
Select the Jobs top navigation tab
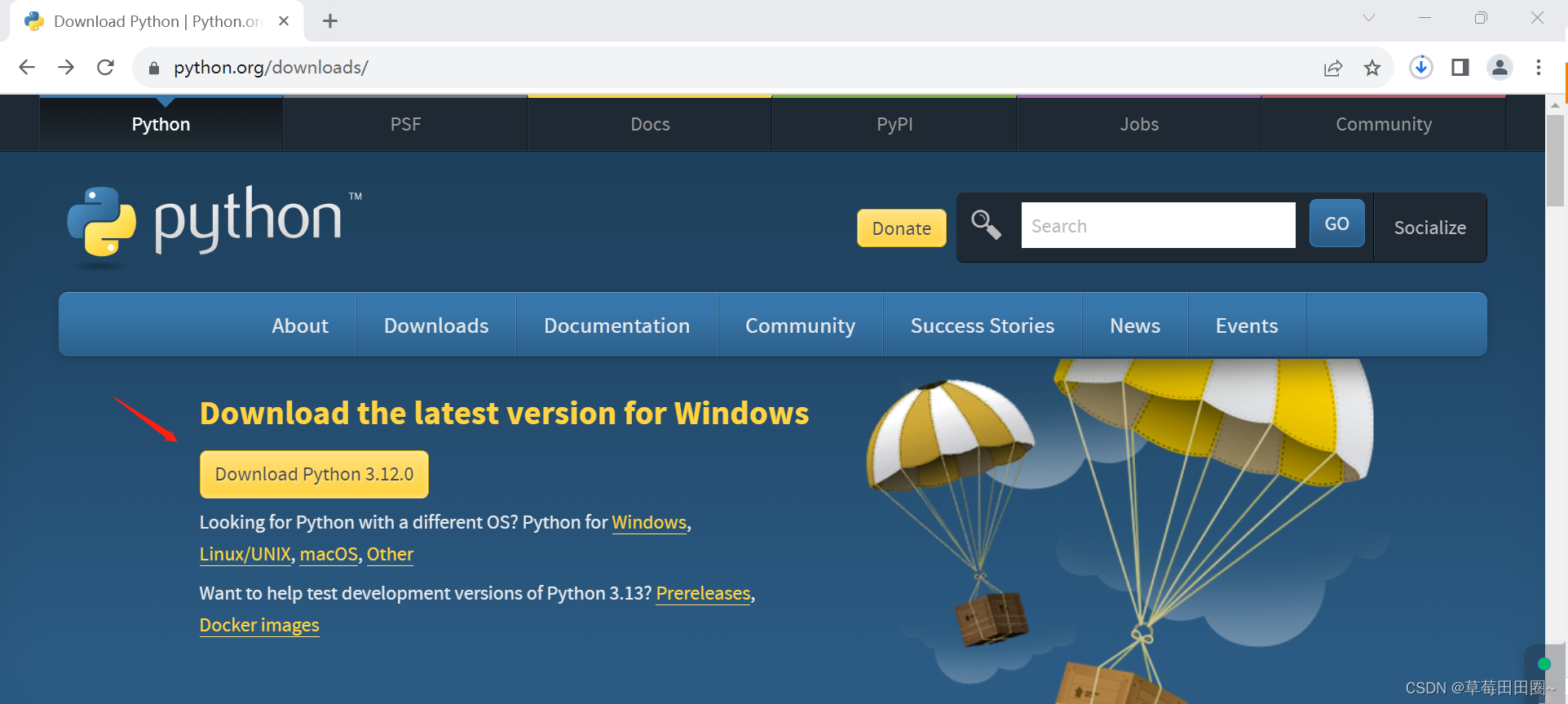1139,124
